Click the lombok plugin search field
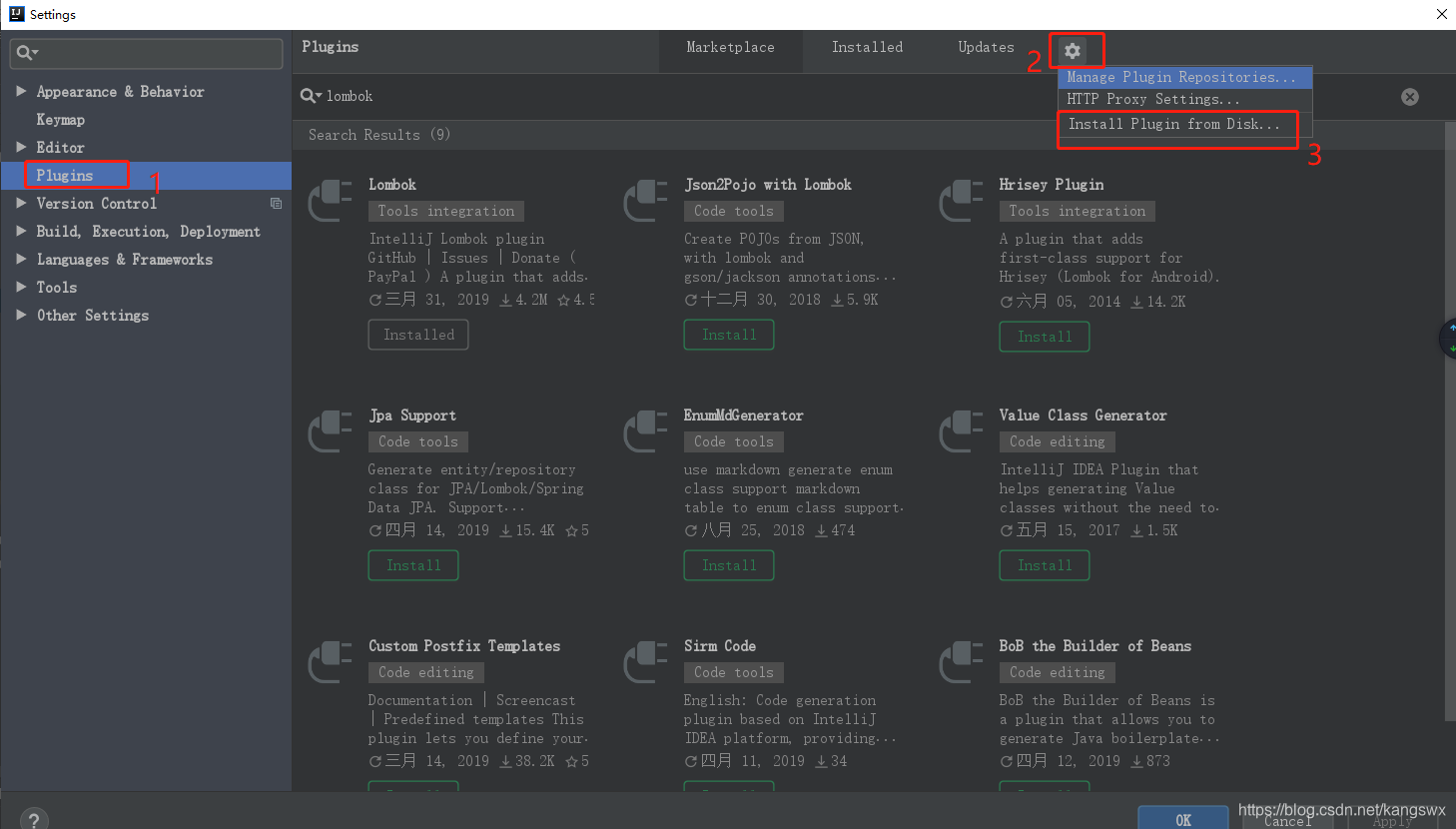The height and width of the screenshot is (829, 1456). pyautogui.click(x=859, y=97)
